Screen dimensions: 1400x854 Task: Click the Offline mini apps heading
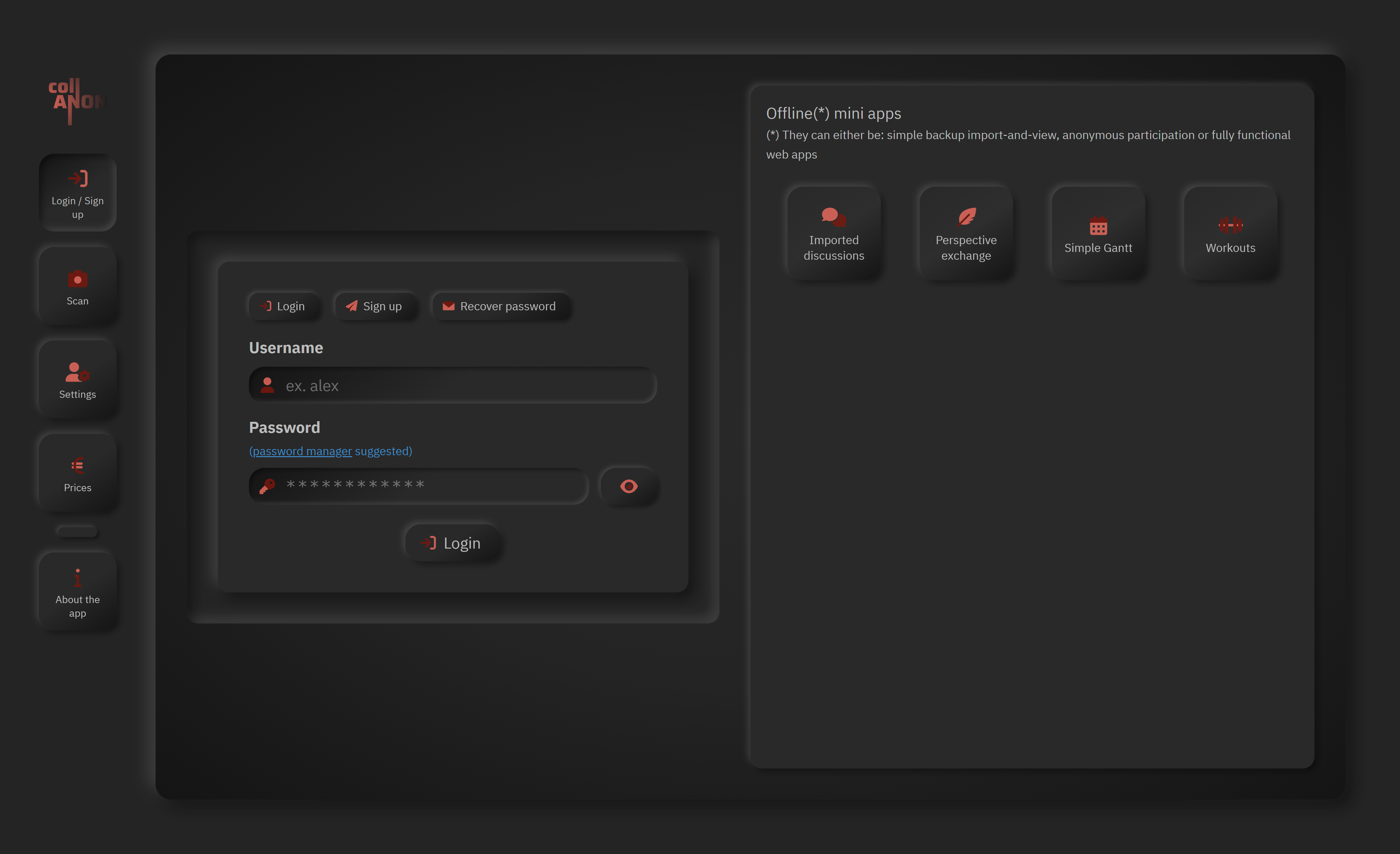click(x=833, y=114)
